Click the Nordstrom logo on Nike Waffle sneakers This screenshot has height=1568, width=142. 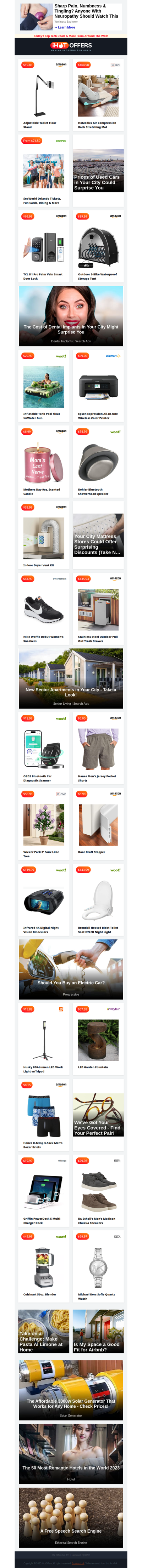[x=60, y=579]
